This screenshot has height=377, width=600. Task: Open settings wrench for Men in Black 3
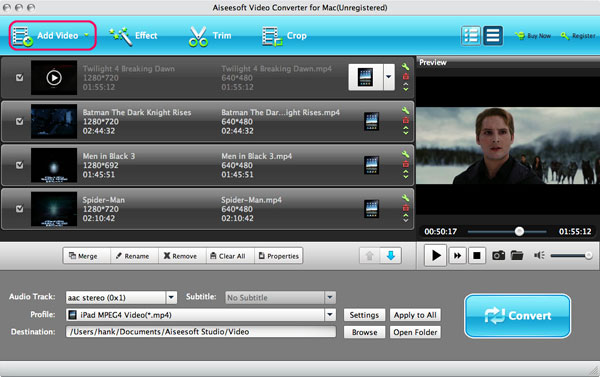coord(406,154)
